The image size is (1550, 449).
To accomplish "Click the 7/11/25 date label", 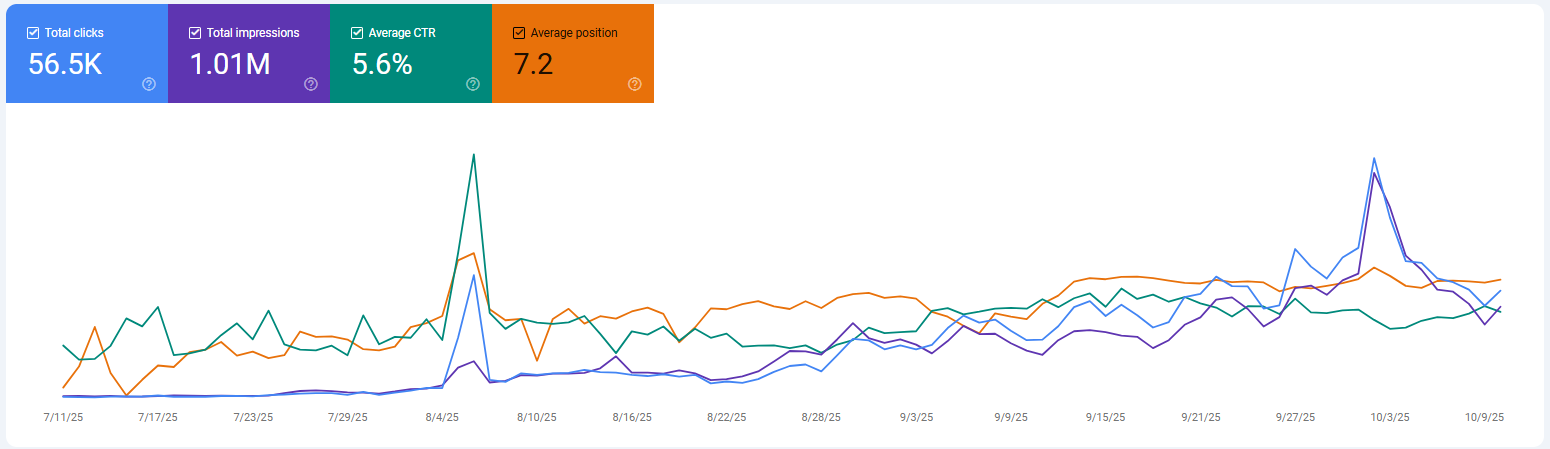I will (x=63, y=417).
